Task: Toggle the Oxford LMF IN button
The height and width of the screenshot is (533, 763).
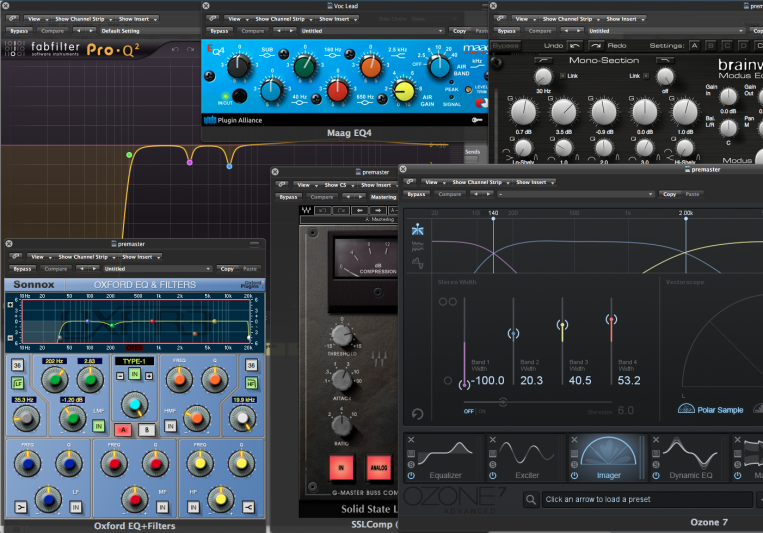Action: [x=99, y=426]
